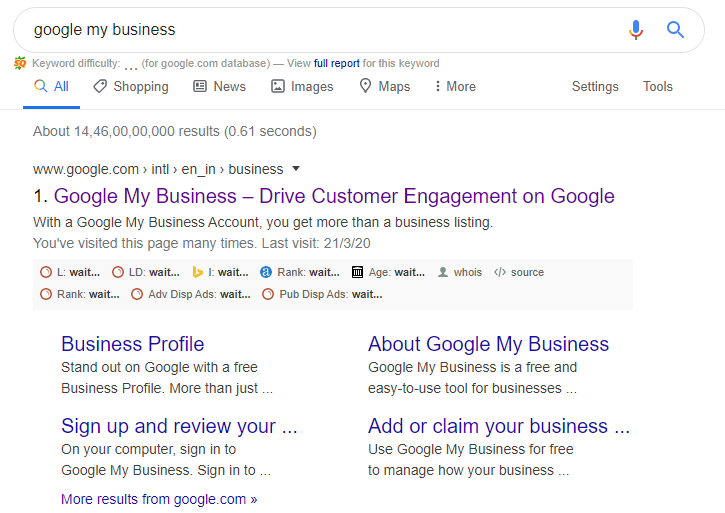Open the News results tab
Screen dimensions: 725x513
pos(219,87)
